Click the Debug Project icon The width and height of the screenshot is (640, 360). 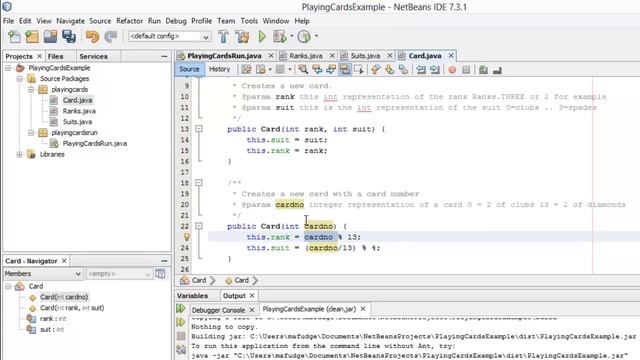280,37
